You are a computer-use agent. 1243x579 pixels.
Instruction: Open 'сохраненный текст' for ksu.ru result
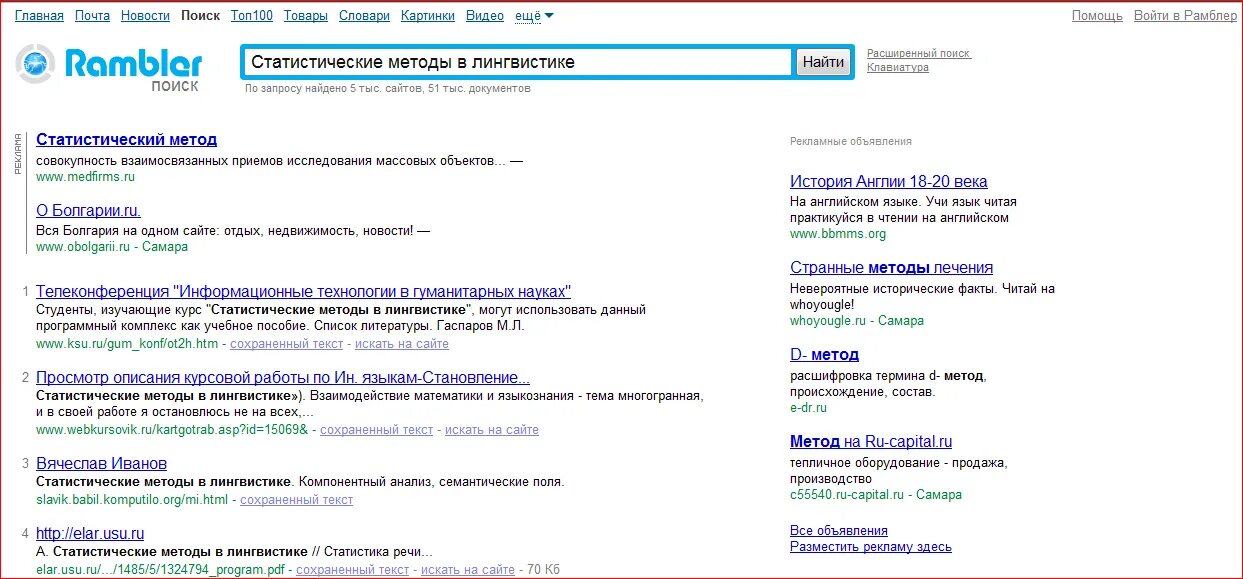click(x=287, y=344)
